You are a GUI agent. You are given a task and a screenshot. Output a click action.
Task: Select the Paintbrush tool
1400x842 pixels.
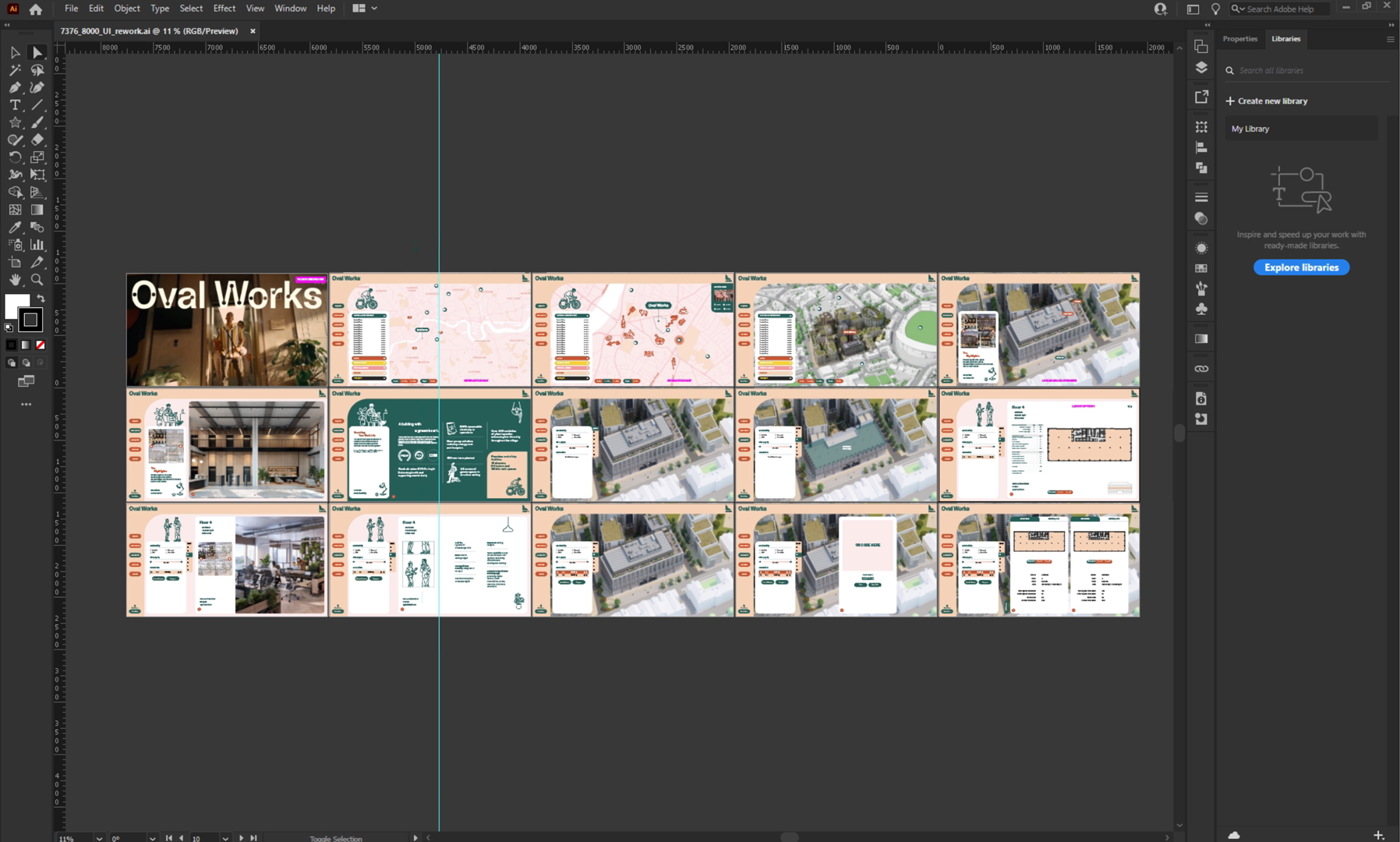pyautogui.click(x=37, y=122)
